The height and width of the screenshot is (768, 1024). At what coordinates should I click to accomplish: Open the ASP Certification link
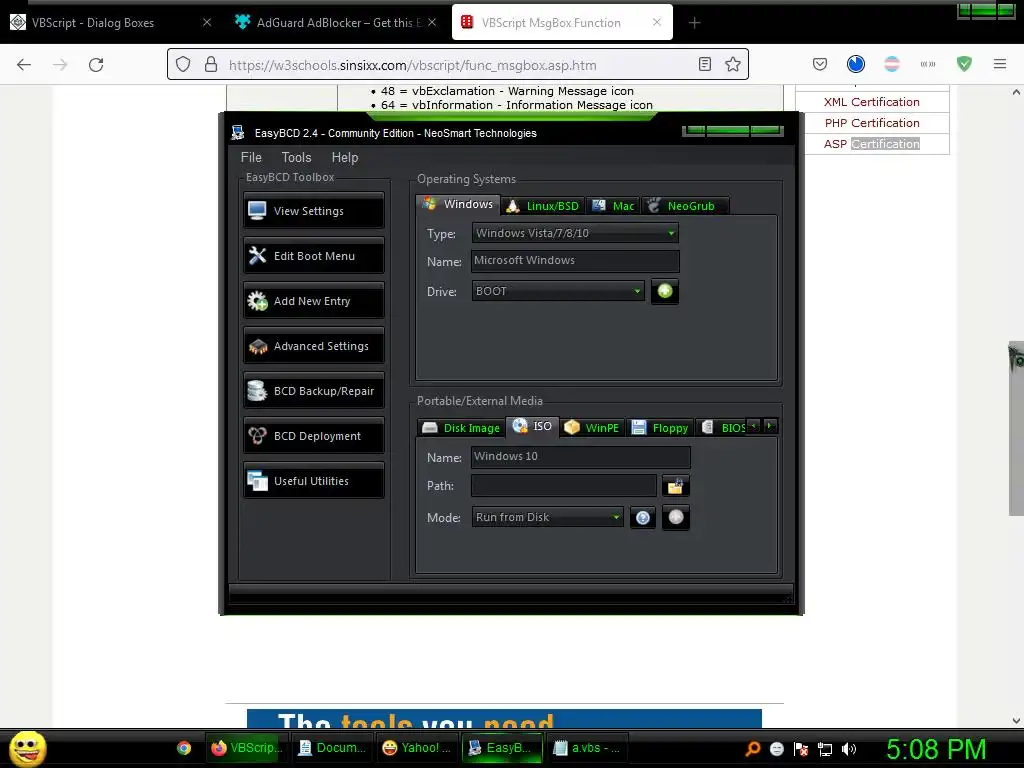tap(871, 144)
